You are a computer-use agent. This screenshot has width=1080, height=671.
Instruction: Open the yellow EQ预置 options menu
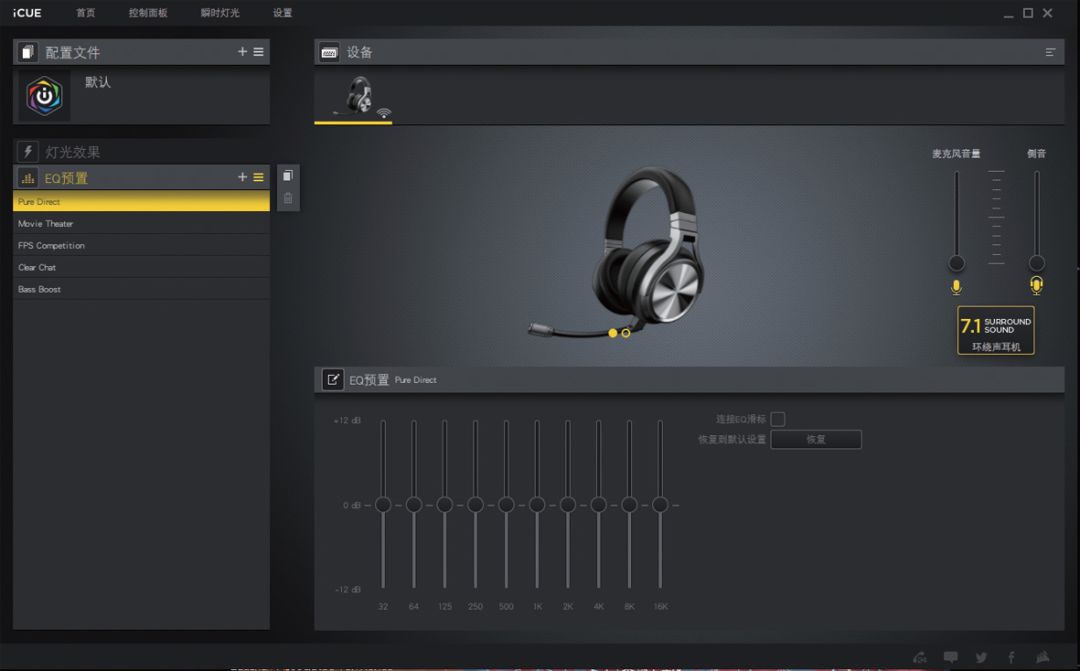coord(258,177)
